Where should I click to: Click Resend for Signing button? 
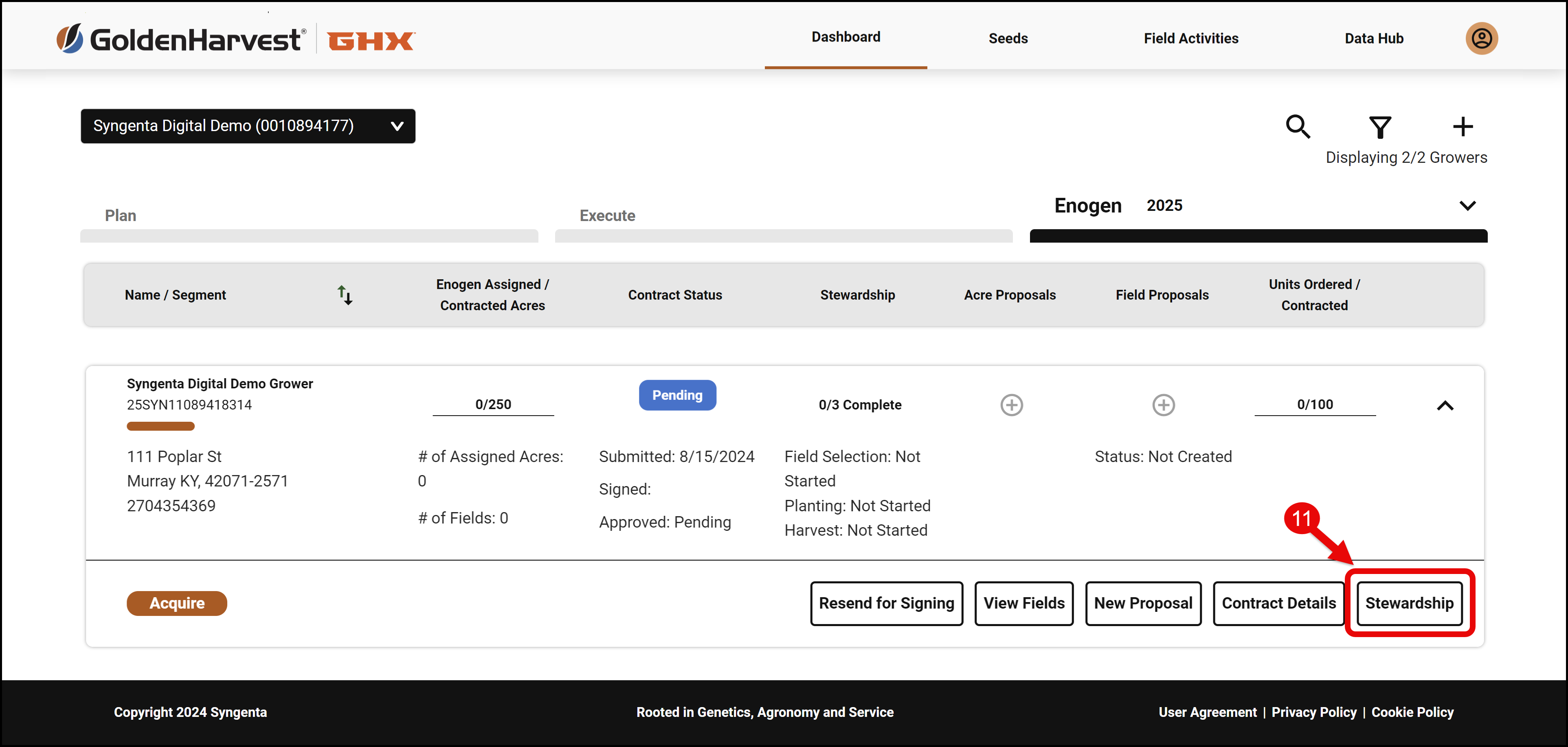(x=886, y=603)
